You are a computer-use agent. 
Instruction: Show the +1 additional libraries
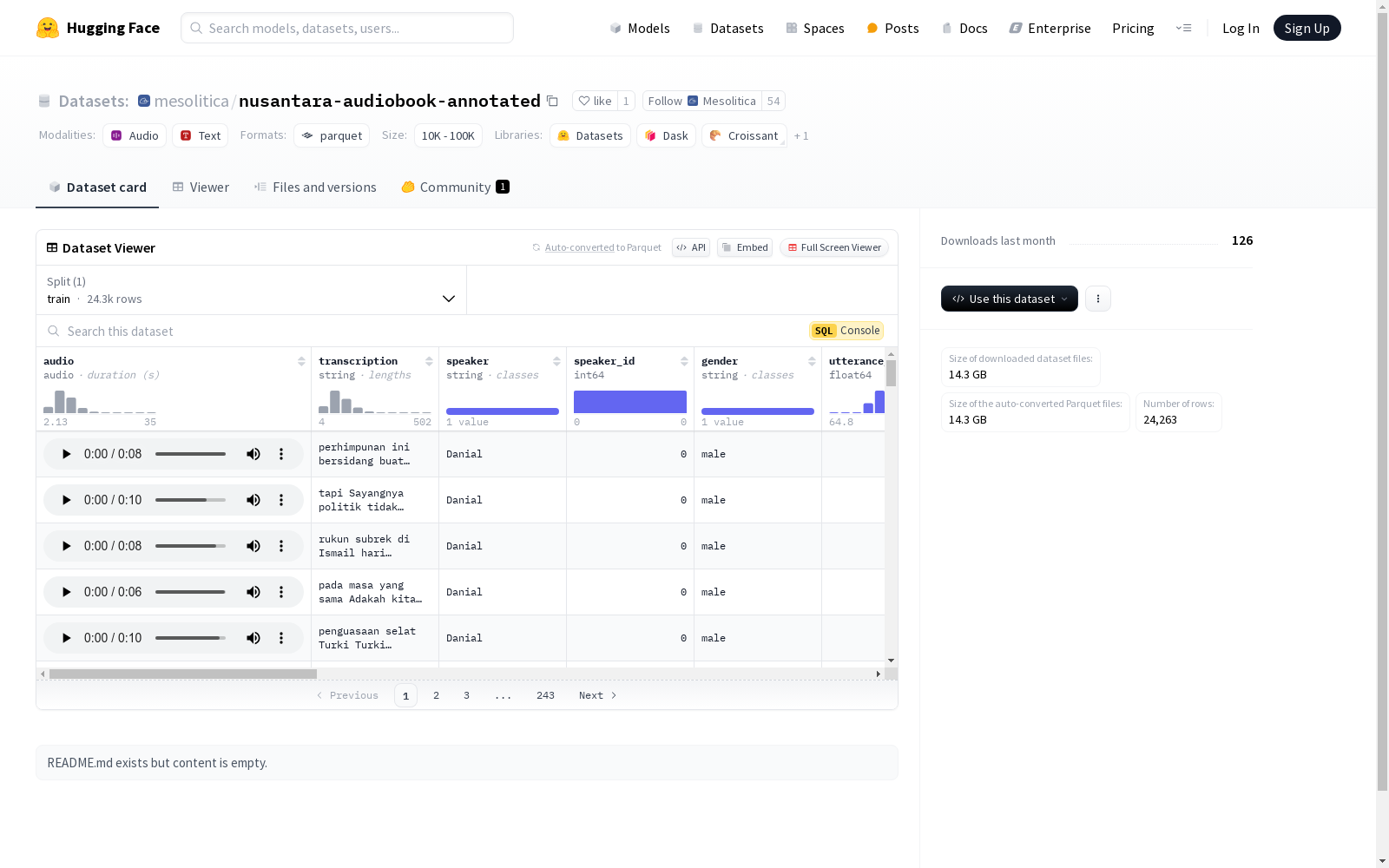click(x=801, y=136)
